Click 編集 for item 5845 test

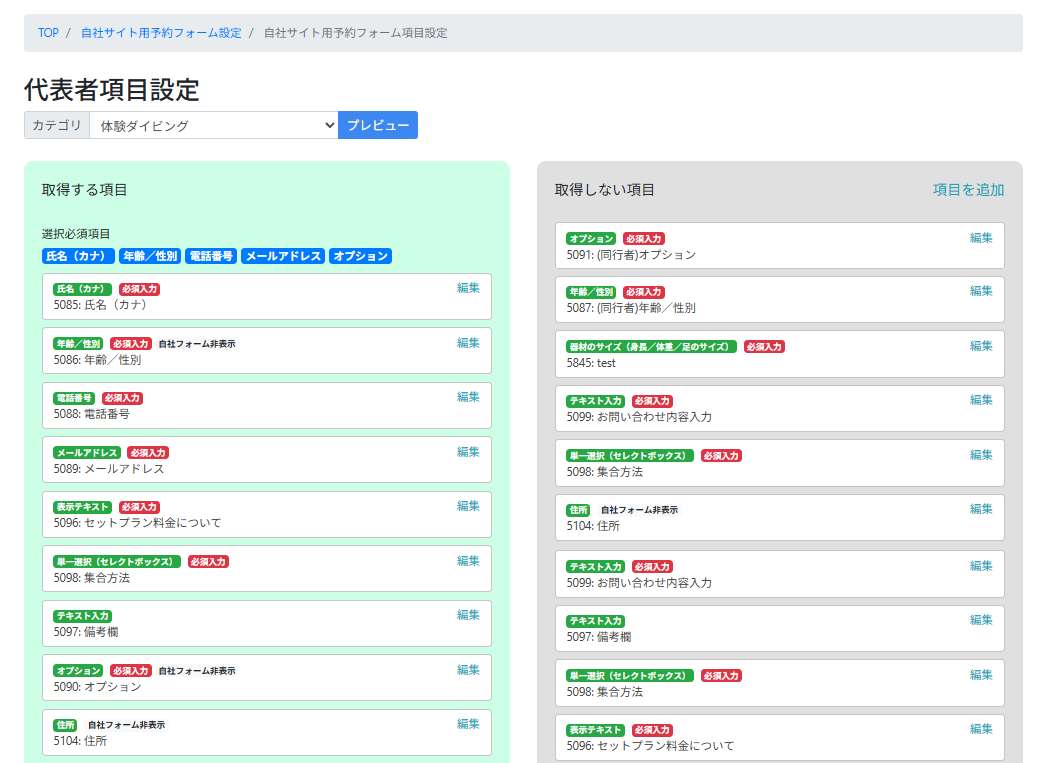[981, 346]
